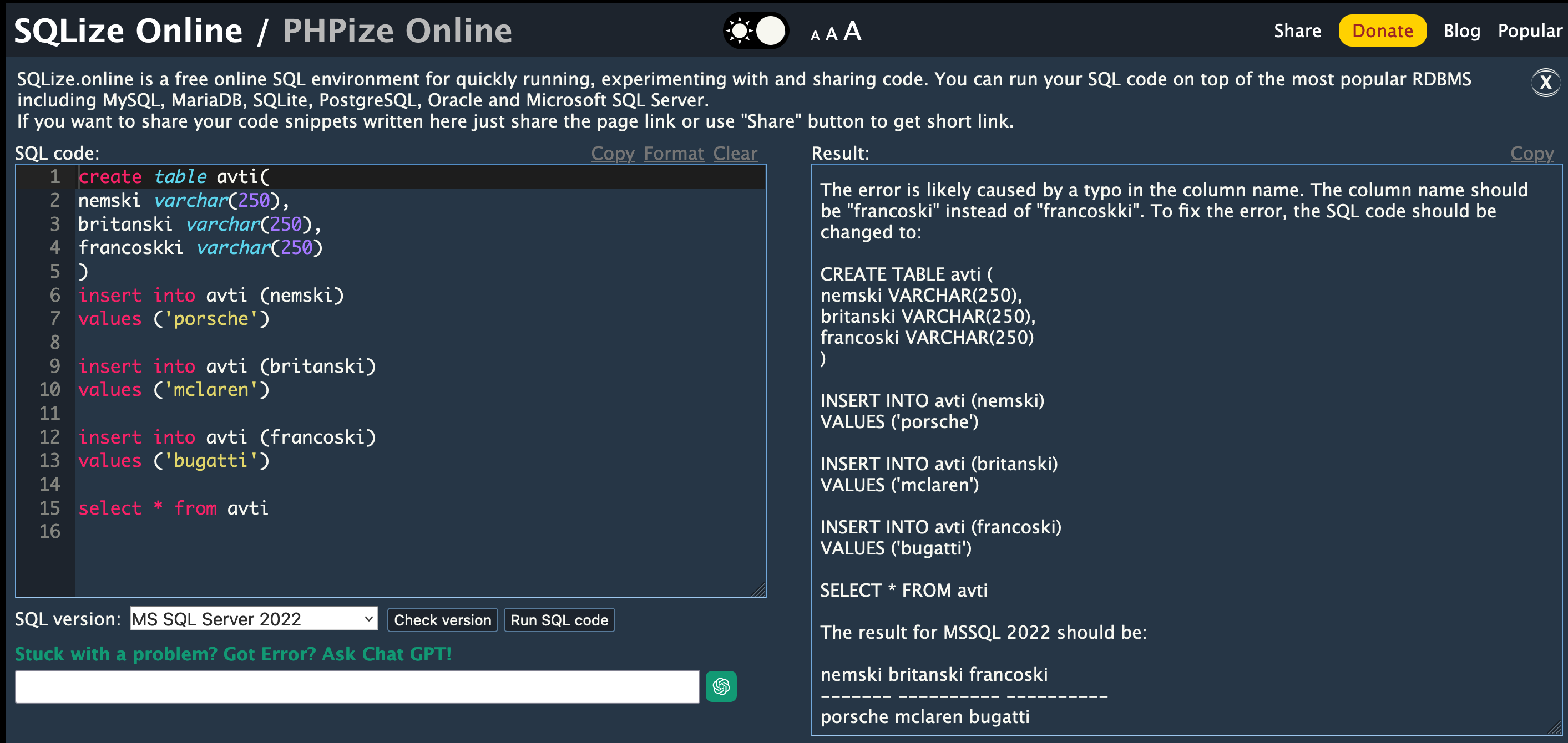Go to SQLize Online home title
The width and height of the screenshot is (1568, 743).
(128, 30)
